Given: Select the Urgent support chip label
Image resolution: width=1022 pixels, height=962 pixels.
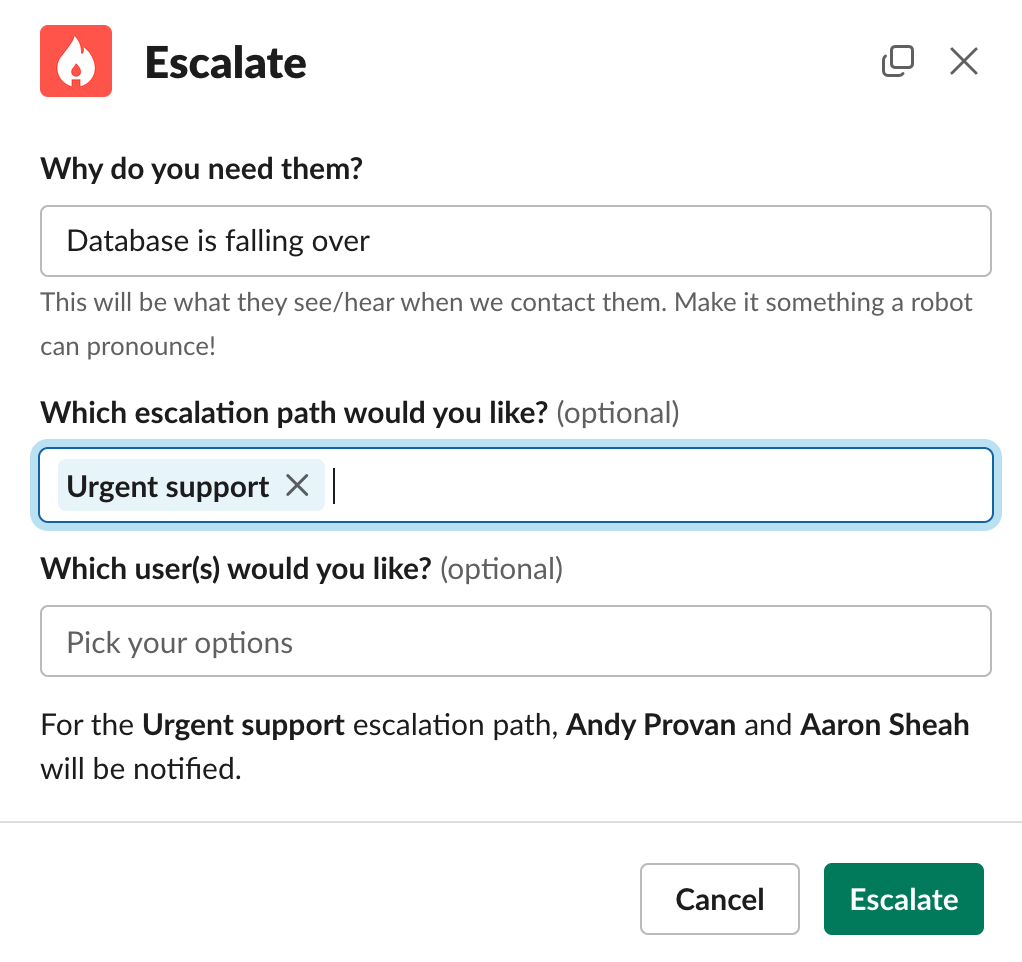Looking at the screenshot, I should 168,486.
